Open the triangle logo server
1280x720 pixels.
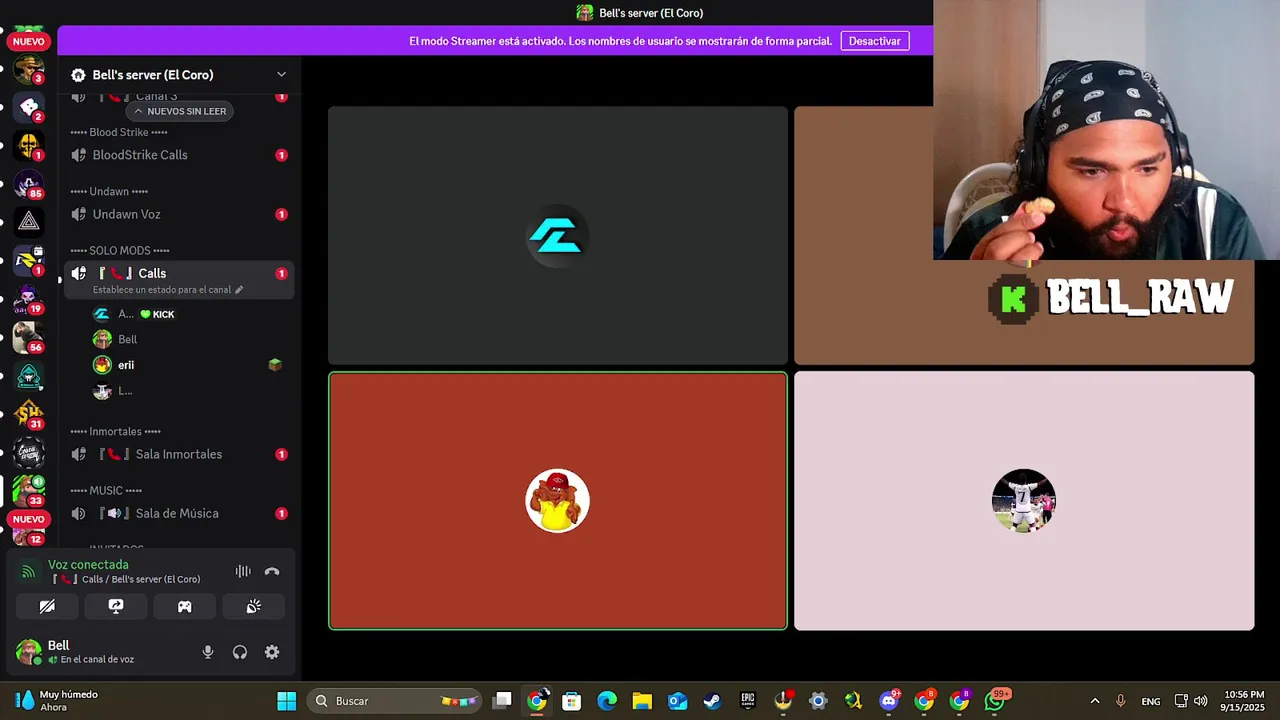pyautogui.click(x=28, y=222)
